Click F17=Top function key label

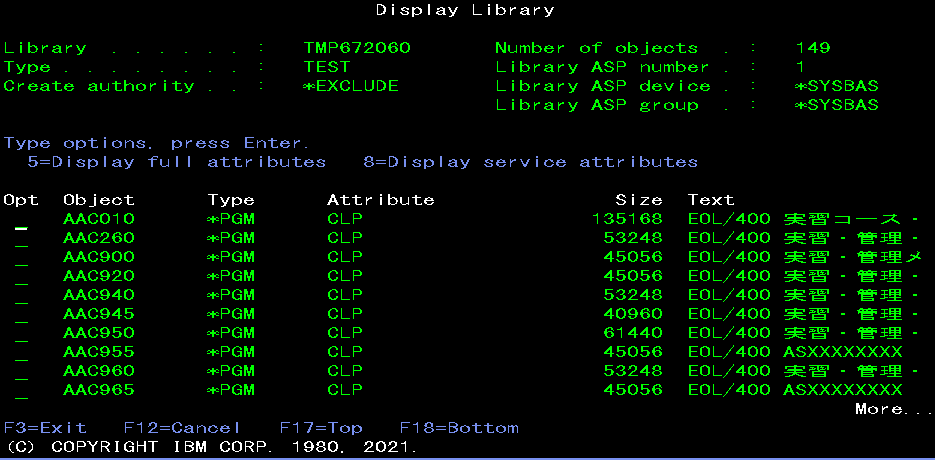321,428
